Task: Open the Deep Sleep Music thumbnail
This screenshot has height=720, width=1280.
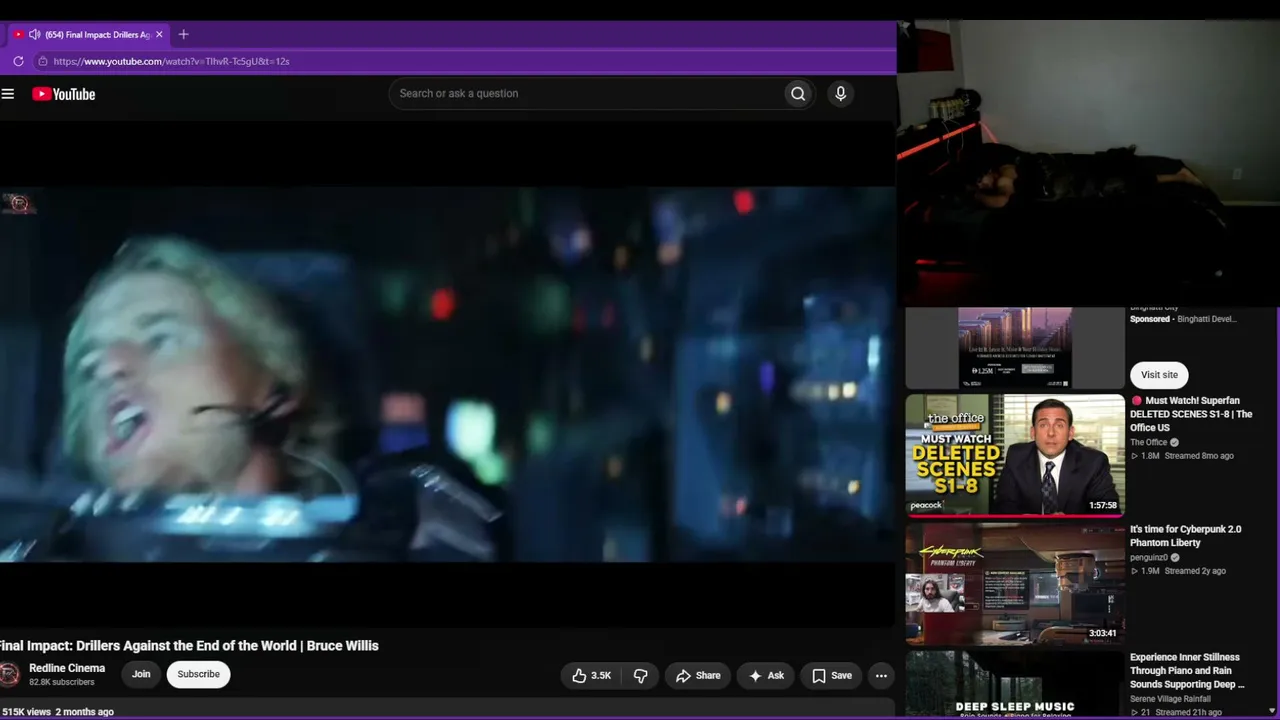Action: point(1015,685)
